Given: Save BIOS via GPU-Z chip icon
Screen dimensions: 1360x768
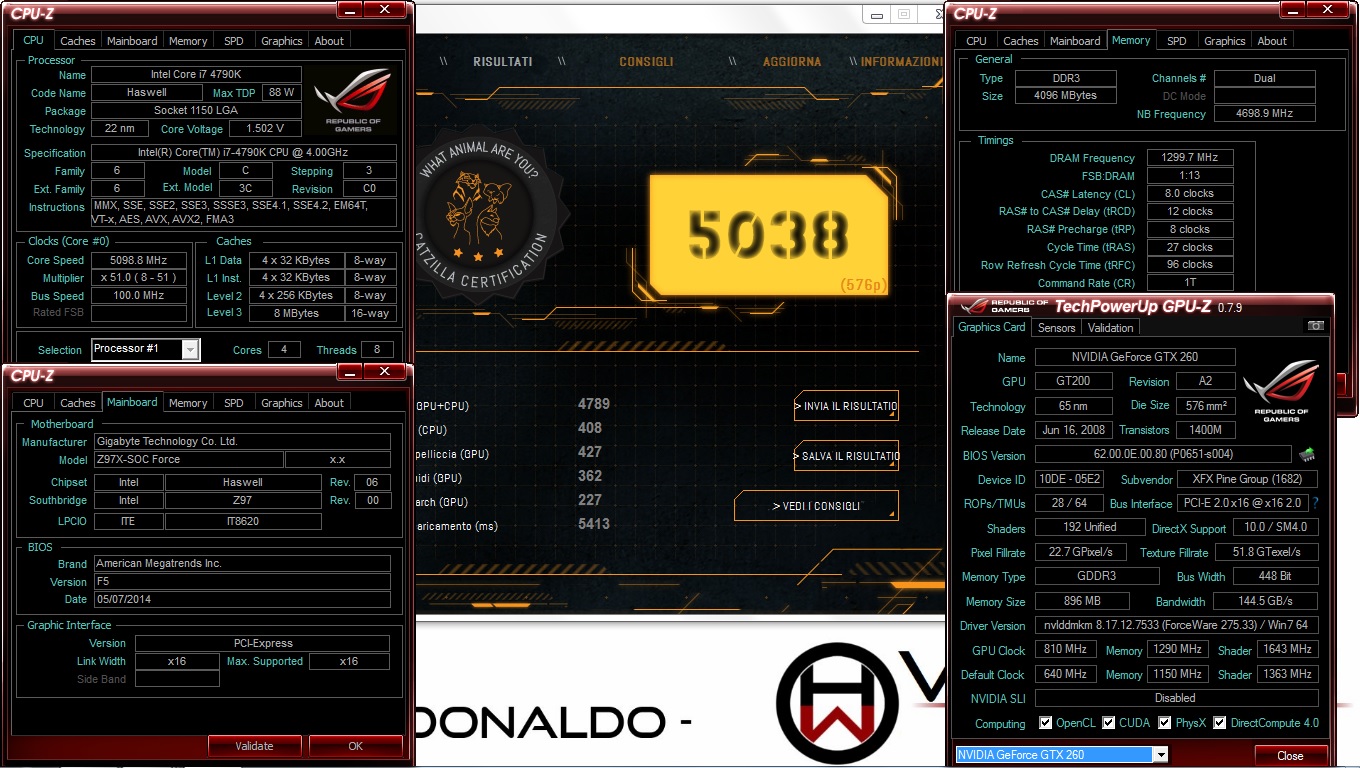Looking at the screenshot, I should point(1306,455).
